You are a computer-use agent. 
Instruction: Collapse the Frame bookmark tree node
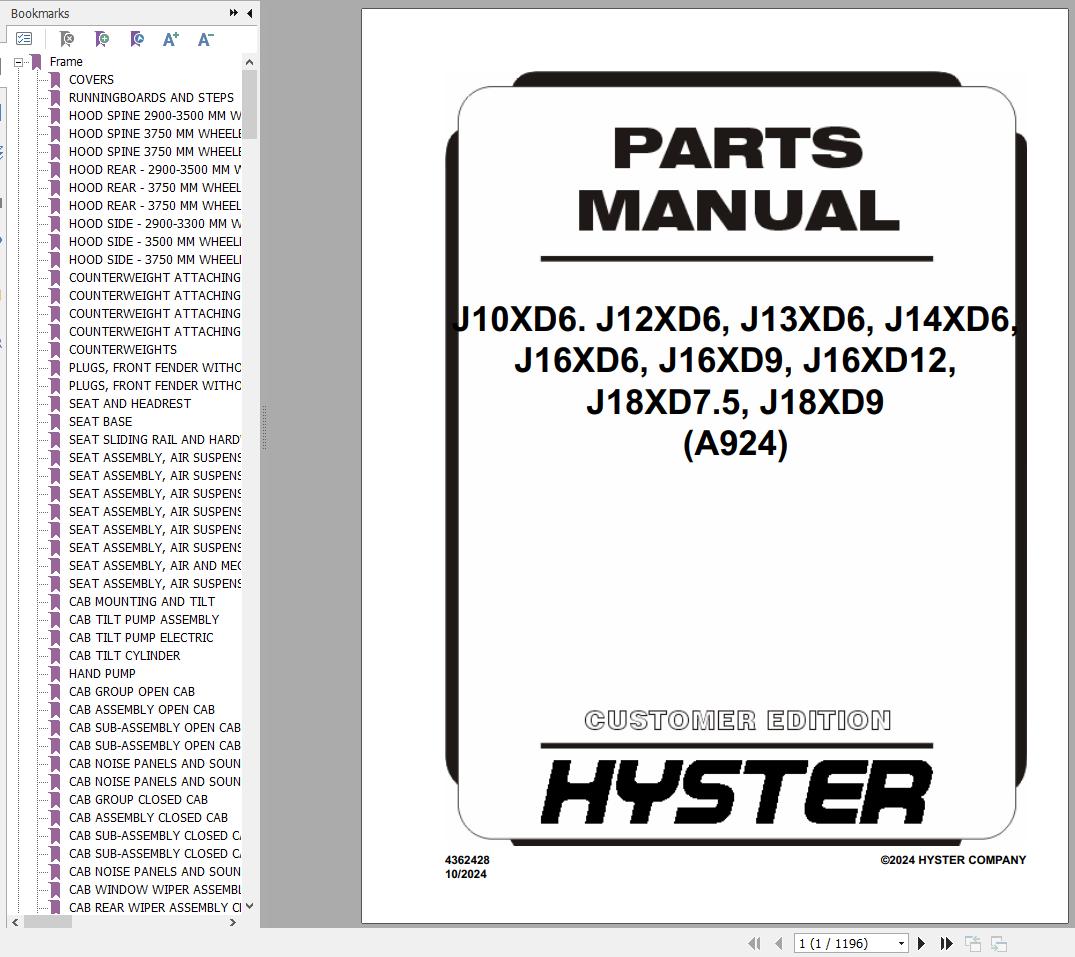19,62
